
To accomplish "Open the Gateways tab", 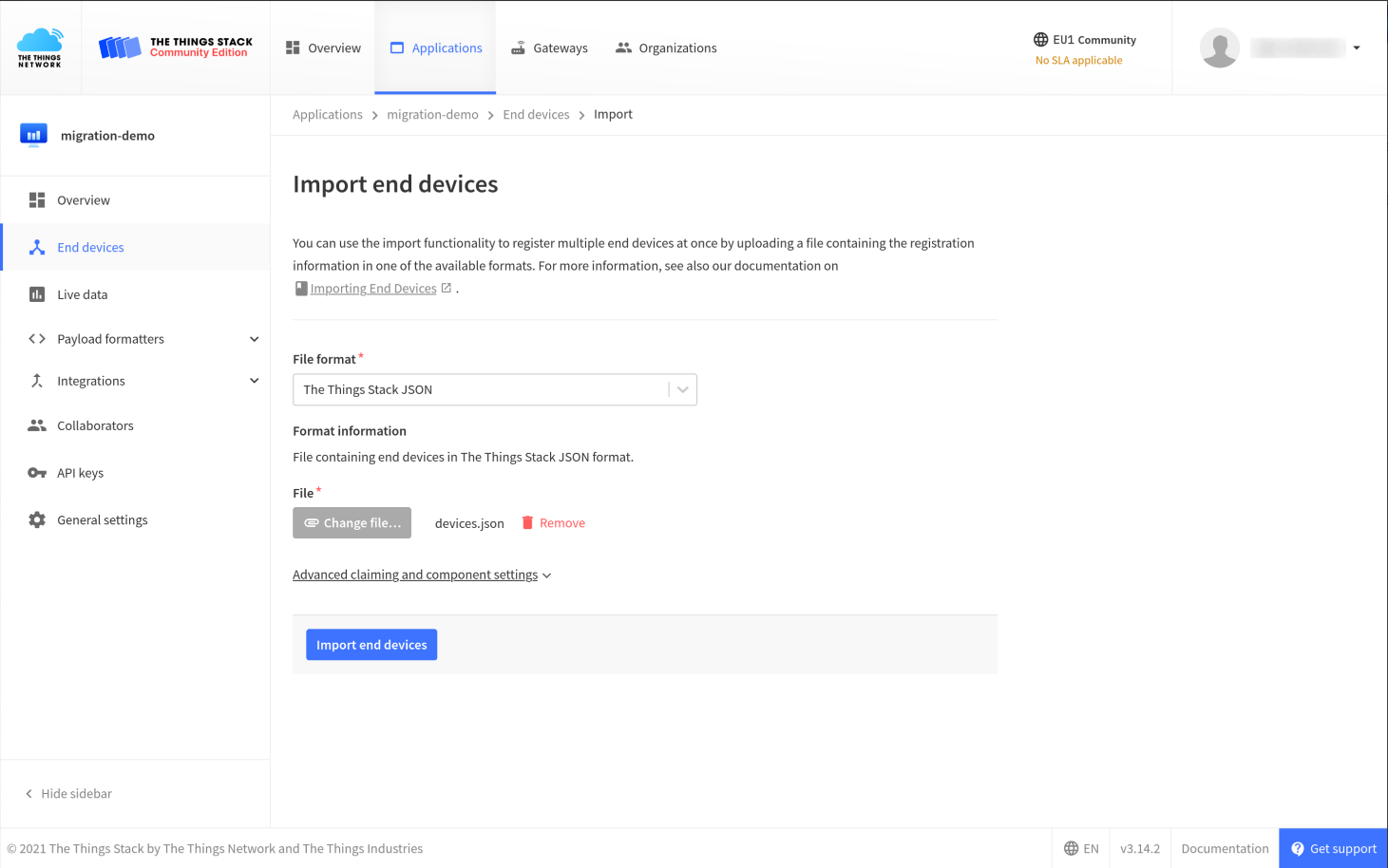I will (549, 47).
